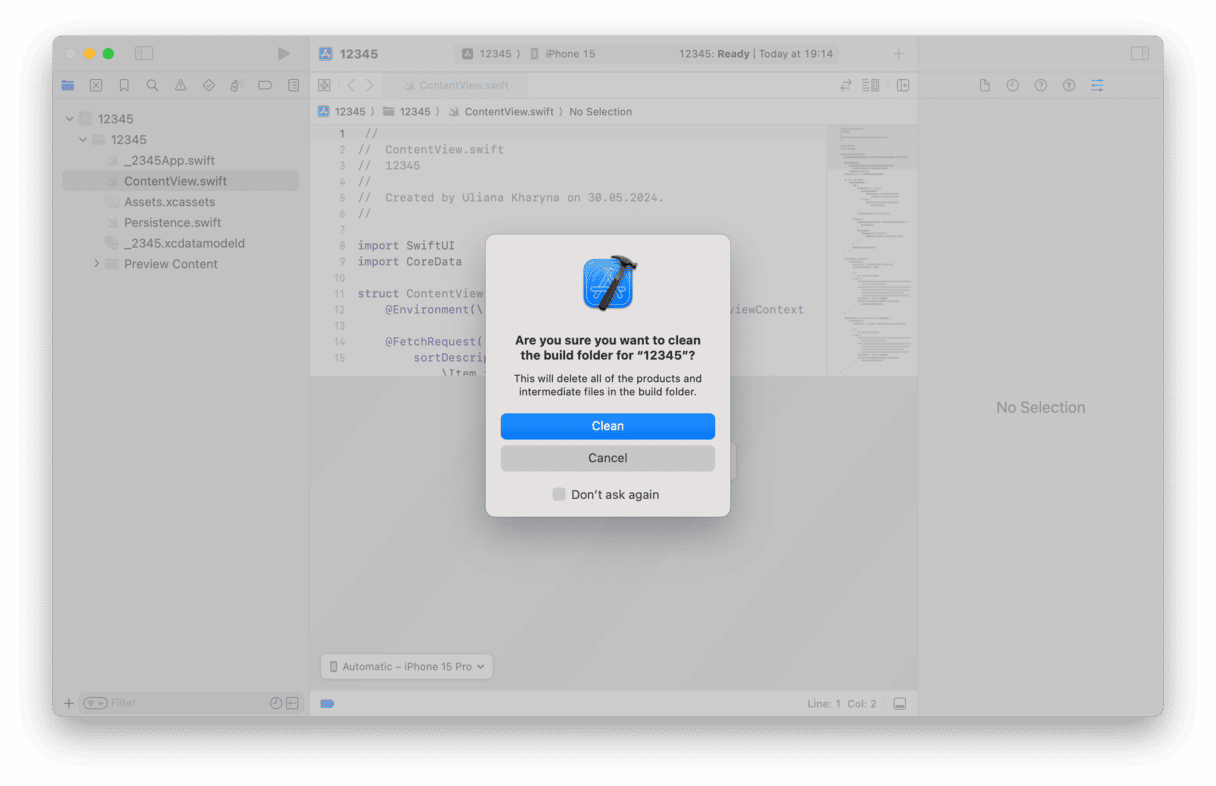Open the Find navigator magnifier icon

[x=152, y=86]
